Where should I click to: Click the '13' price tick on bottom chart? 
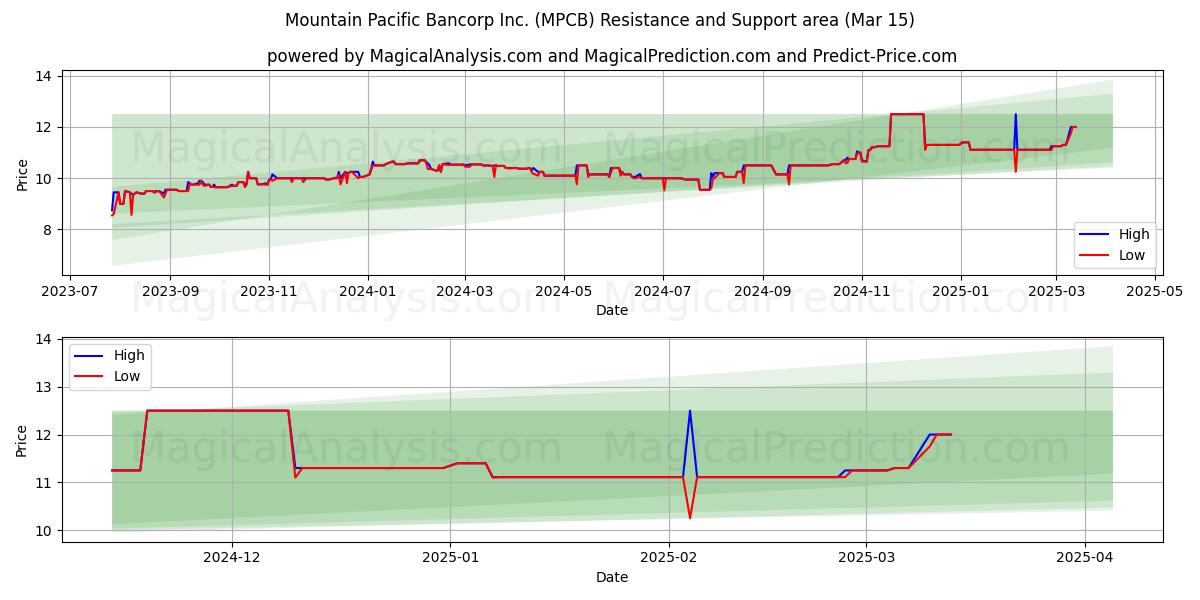46,387
